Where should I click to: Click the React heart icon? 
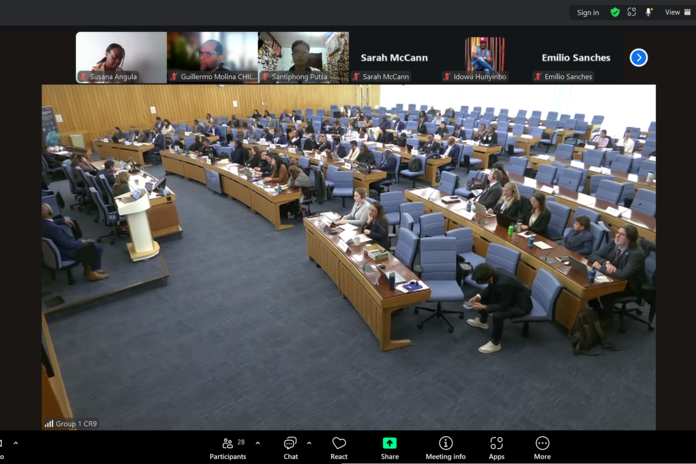[x=339, y=446]
